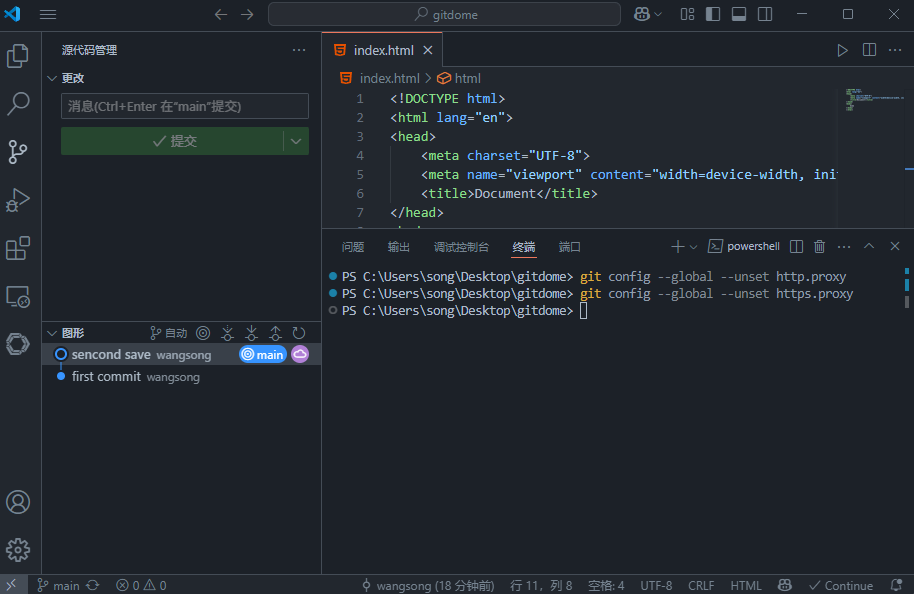Screen dimensions: 914x594
Task: Kill terminal with the trash icon
Action: tap(820, 247)
